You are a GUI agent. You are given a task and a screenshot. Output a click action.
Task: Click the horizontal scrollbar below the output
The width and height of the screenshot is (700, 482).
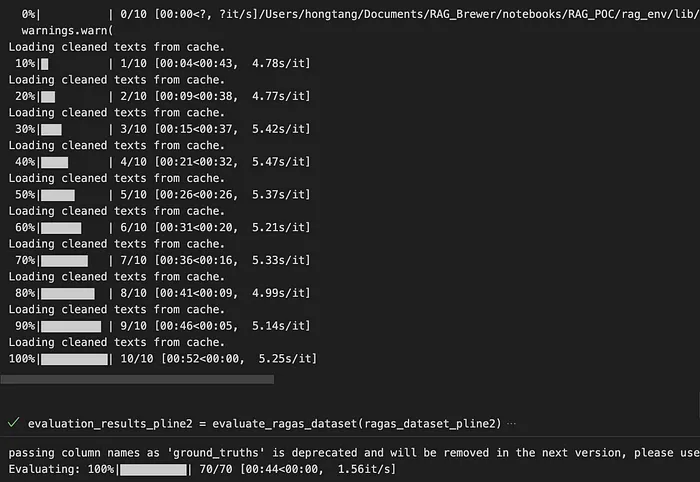click(x=137, y=380)
